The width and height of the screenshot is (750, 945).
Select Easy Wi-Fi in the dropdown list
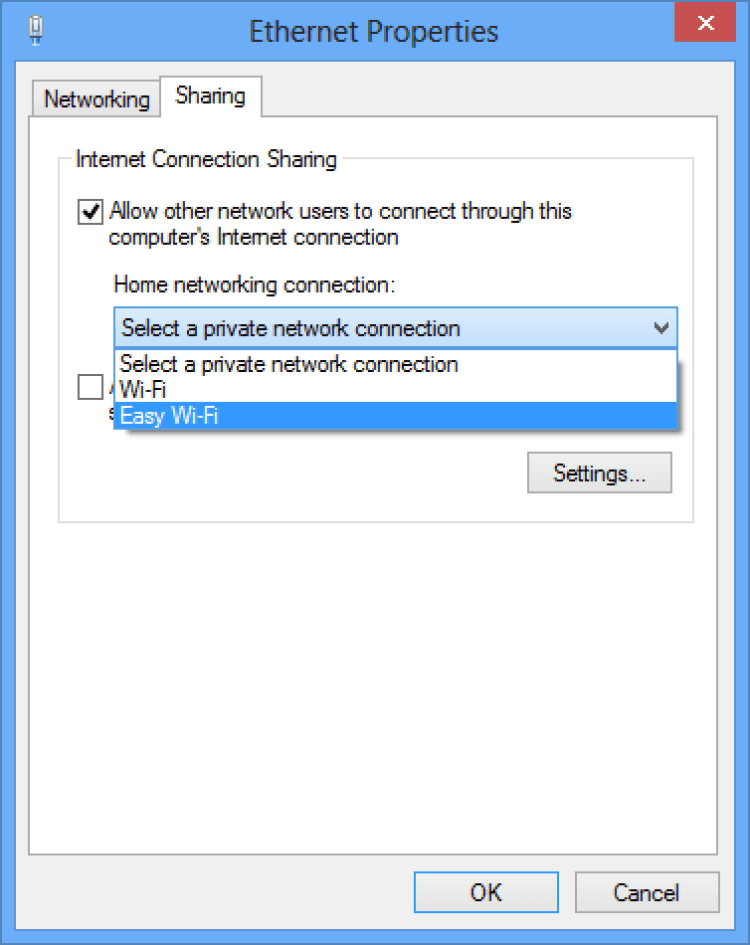coord(169,415)
